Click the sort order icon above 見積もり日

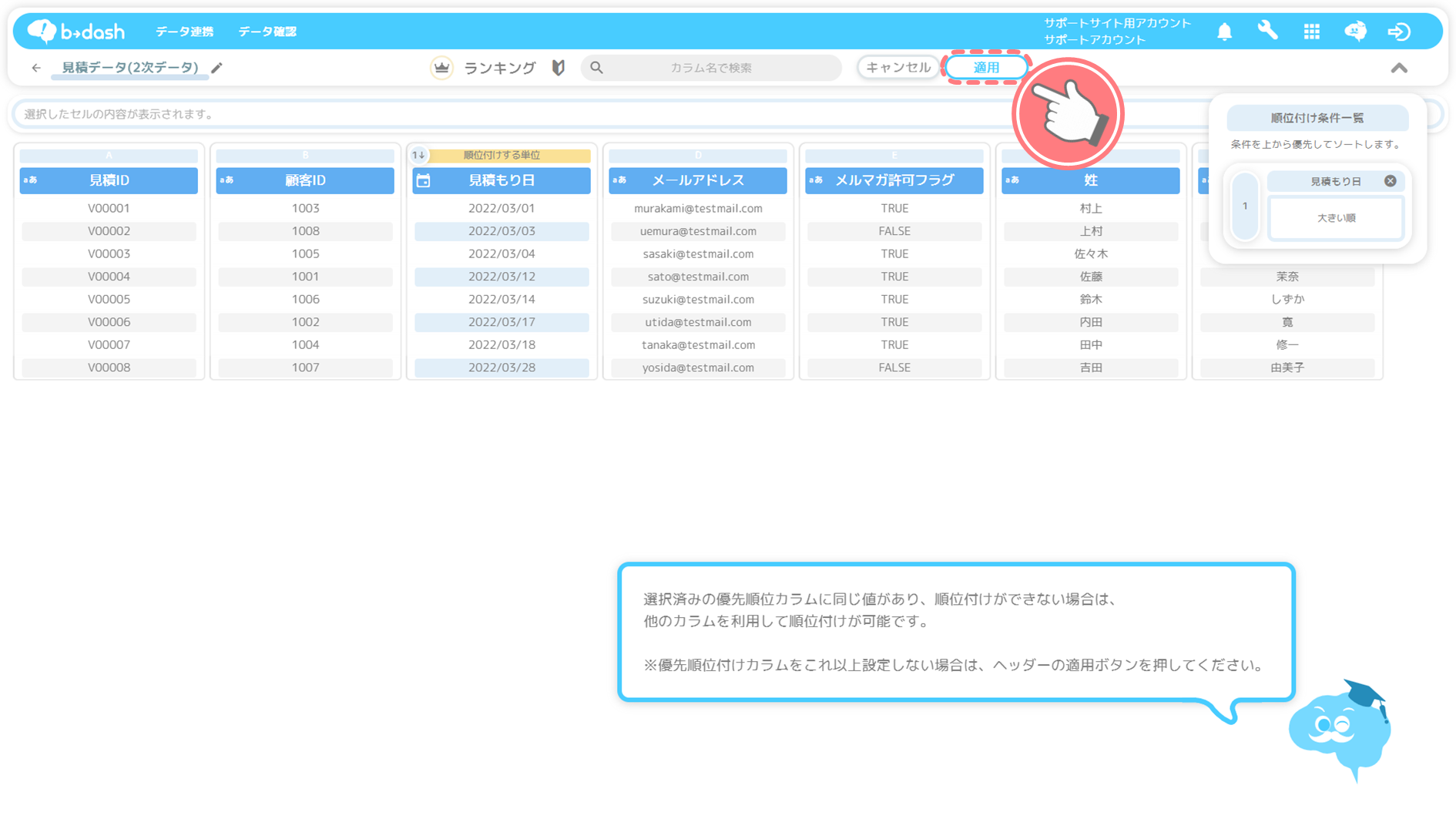418,155
